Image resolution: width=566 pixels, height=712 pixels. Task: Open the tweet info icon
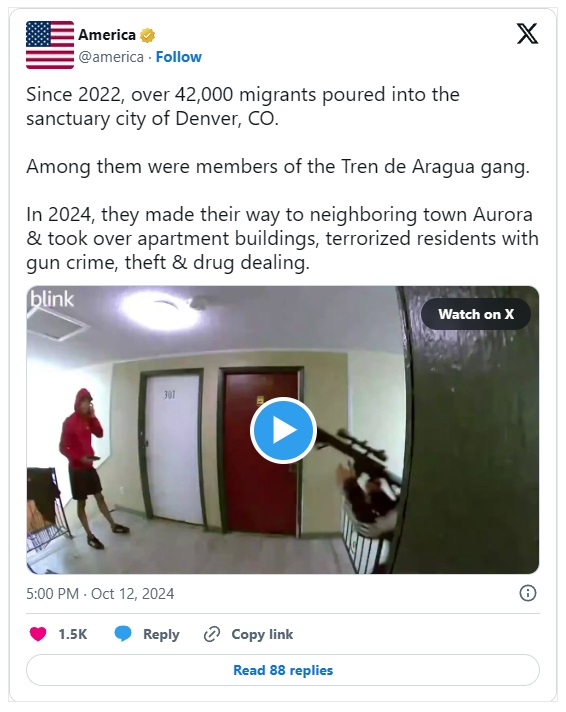tap(527, 593)
